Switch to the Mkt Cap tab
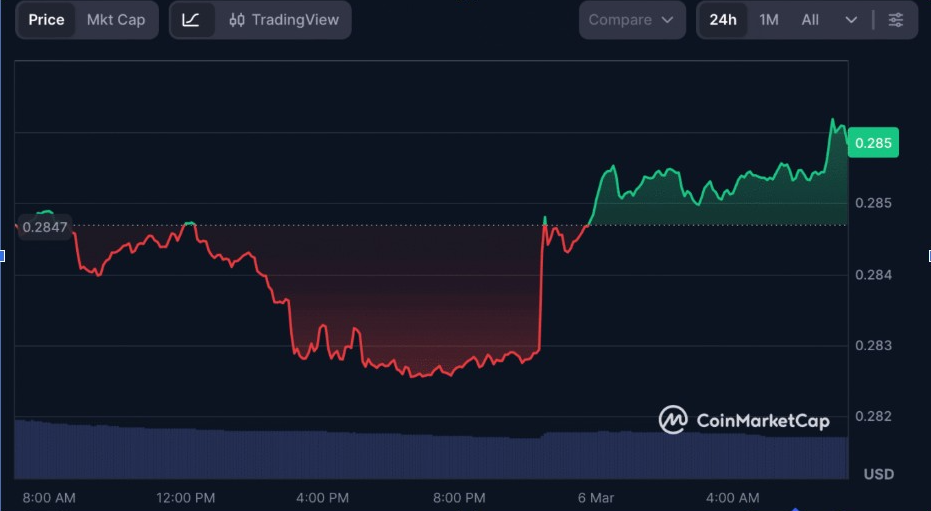Image resolution: width=931 pixels, height=511 pixels. 116,20
